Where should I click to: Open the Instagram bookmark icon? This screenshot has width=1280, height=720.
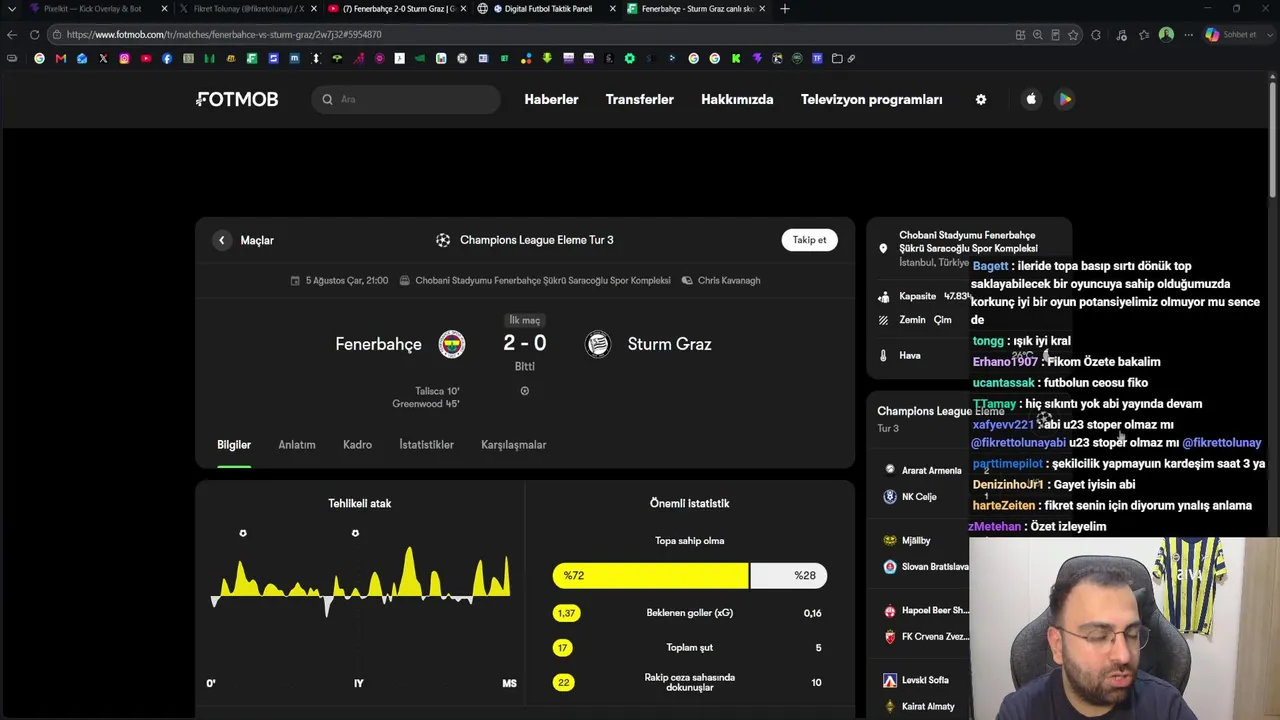(x=124, y=58)
